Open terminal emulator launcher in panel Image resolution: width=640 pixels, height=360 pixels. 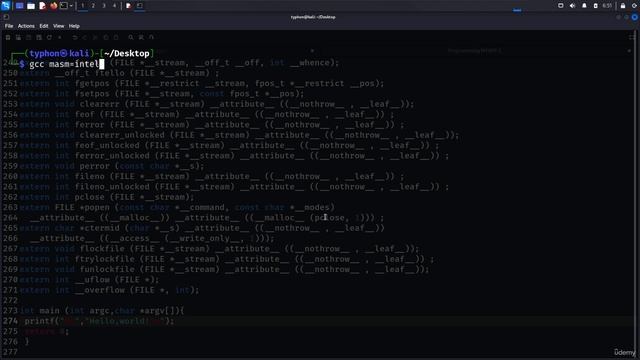(x=64, y=6)
